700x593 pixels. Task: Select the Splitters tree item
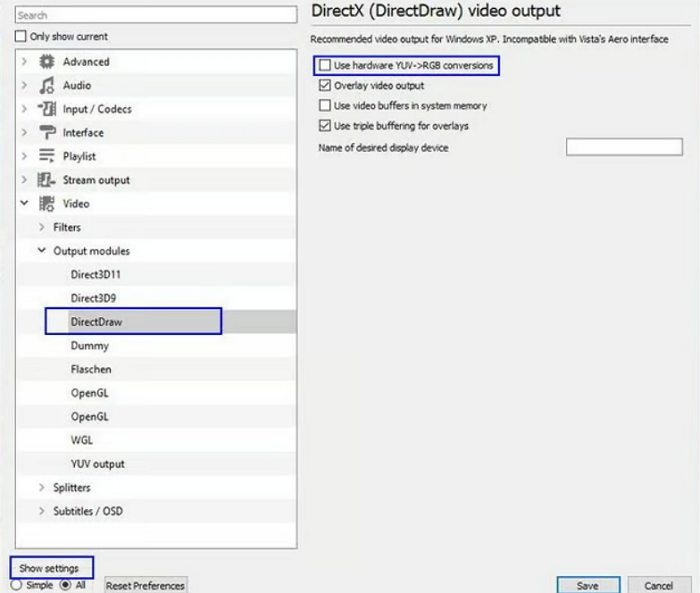point(72,488)
